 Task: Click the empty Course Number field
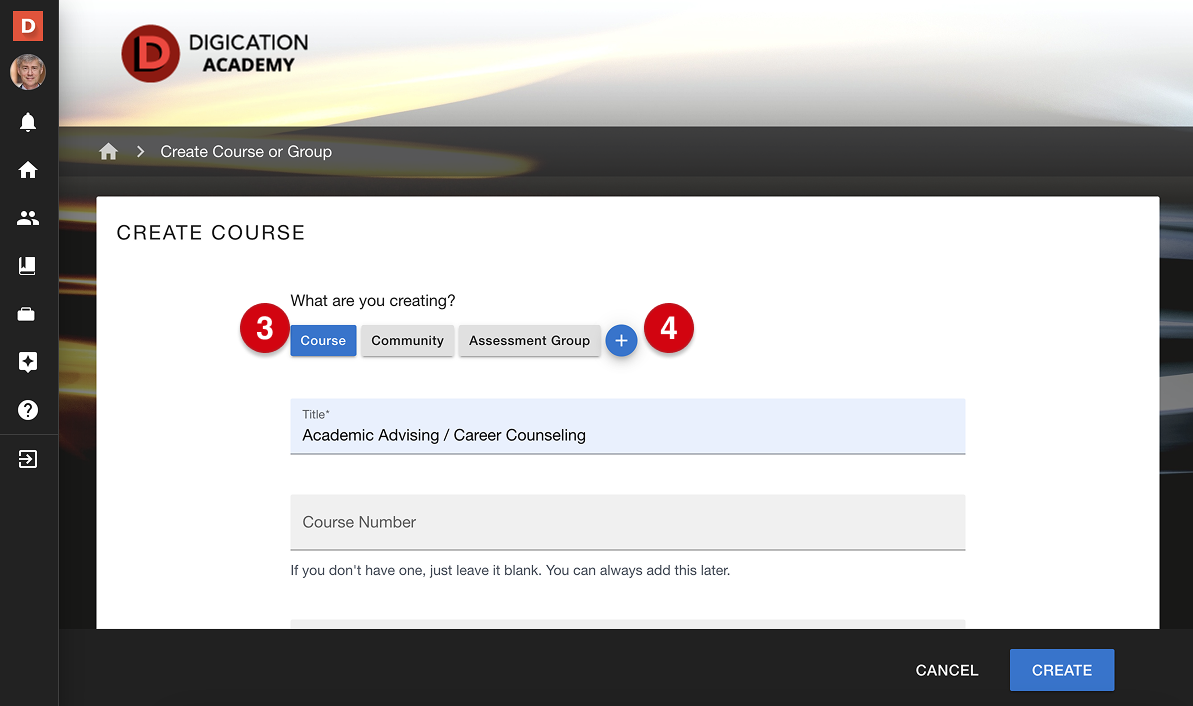point(627,522)
